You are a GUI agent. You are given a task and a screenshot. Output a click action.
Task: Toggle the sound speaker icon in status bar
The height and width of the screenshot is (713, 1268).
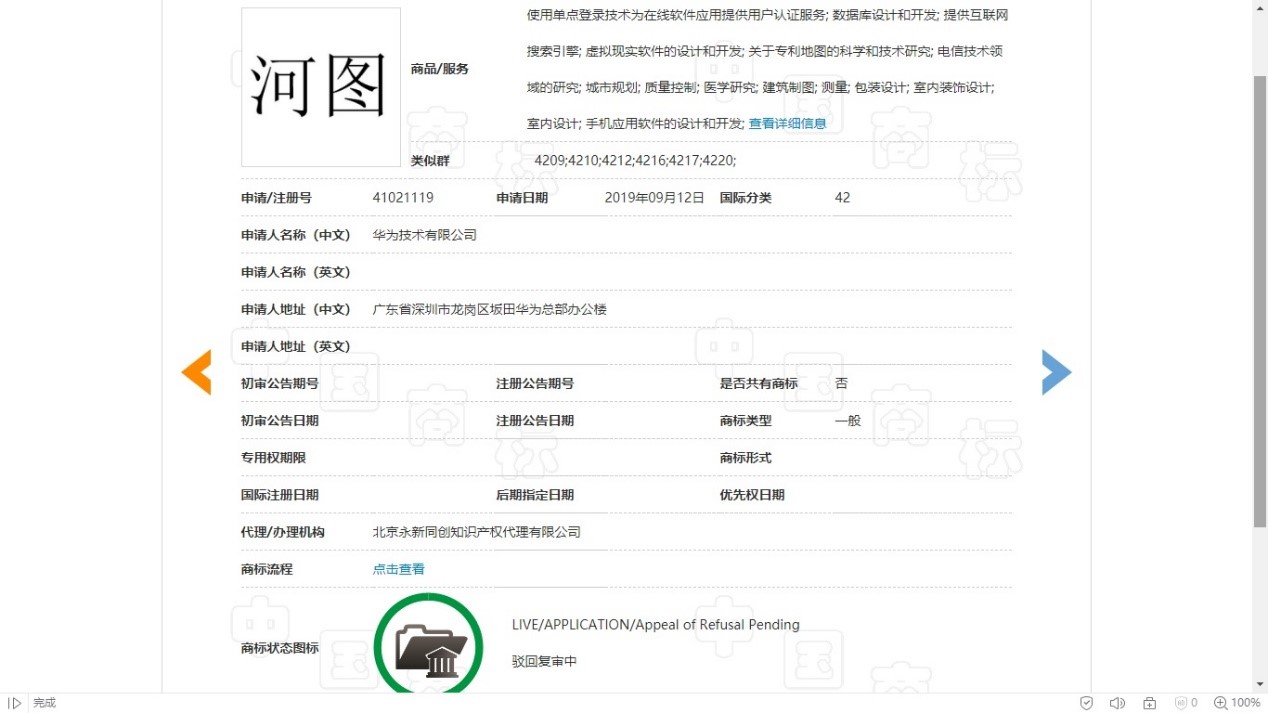point(1117,703)
